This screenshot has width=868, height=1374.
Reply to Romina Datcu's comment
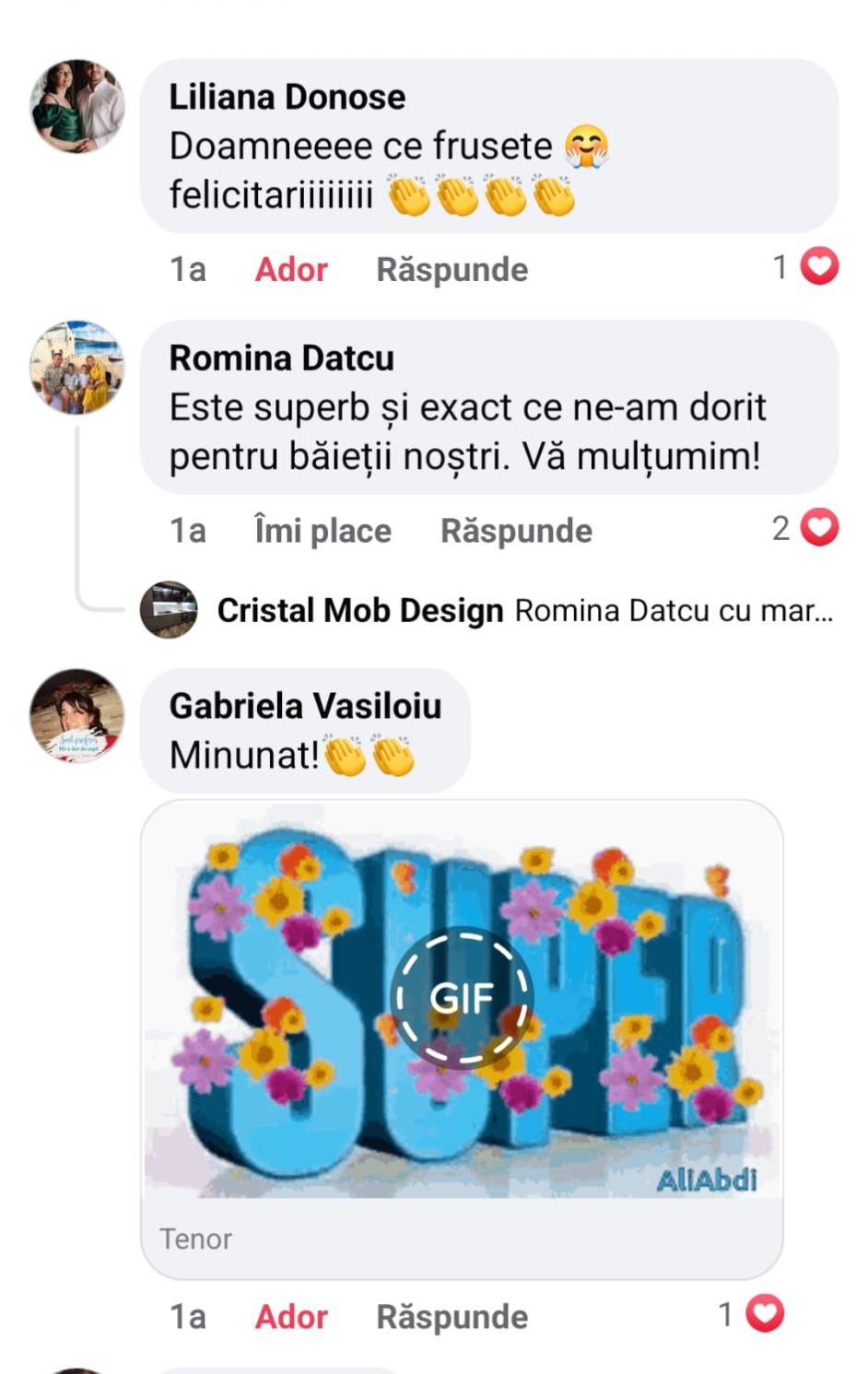pyautogui.click(x=516, y=531)
